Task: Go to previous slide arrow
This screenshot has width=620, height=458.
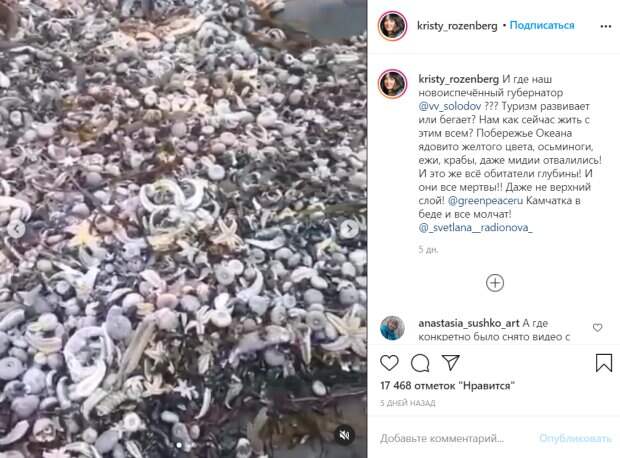Action: click(17, 229)
